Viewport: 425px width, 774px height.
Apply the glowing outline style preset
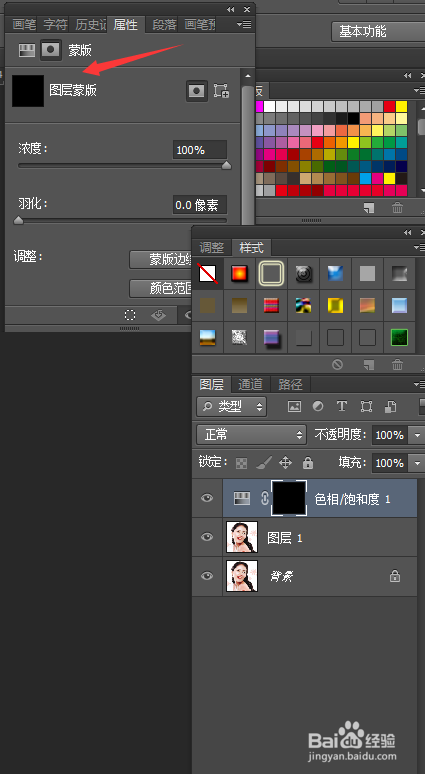271,273
